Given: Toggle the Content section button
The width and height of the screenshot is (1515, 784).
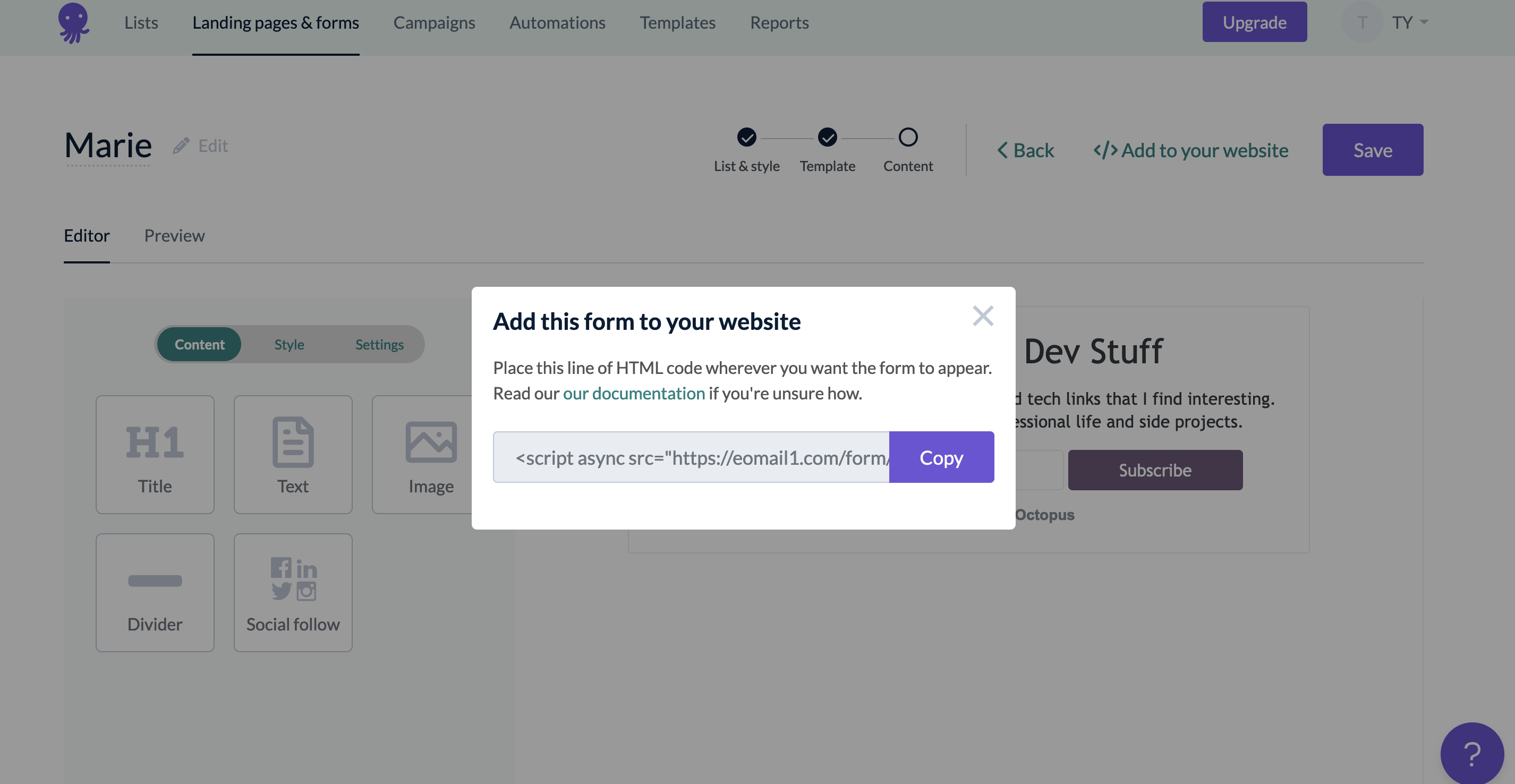Looking at the screenshot, I should (199, 344).
